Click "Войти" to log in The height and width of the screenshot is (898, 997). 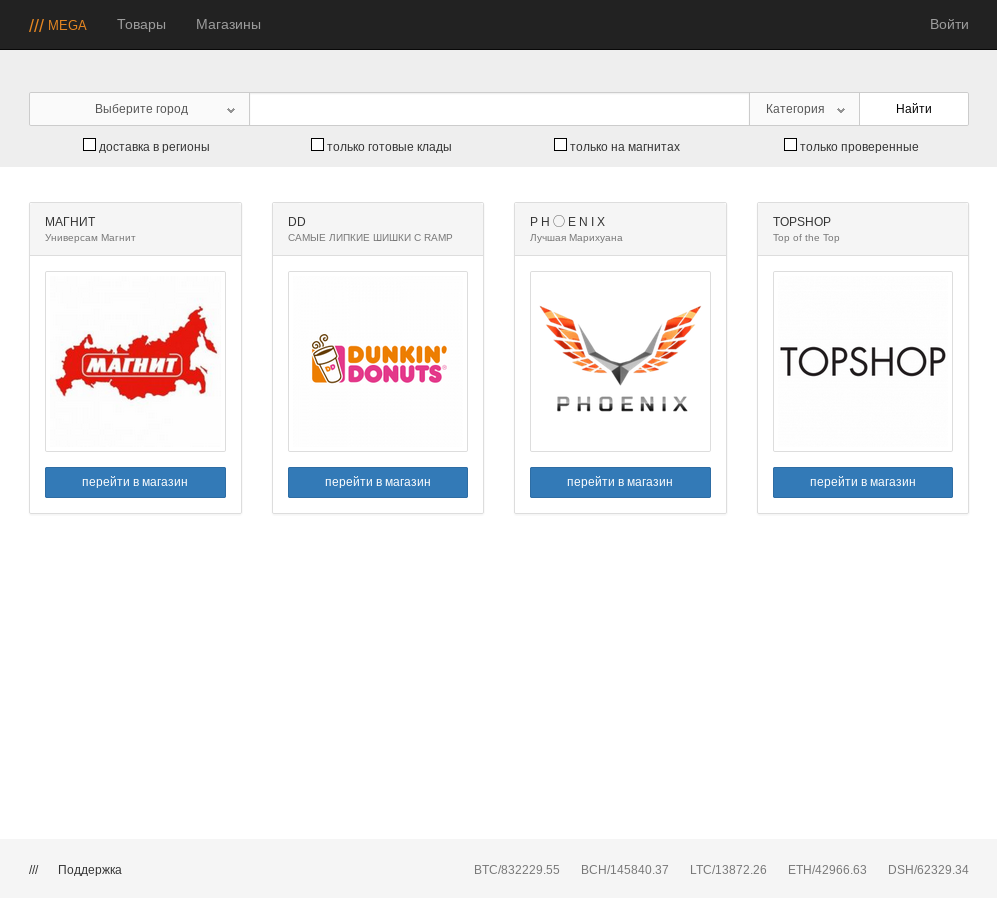[948, 25]
